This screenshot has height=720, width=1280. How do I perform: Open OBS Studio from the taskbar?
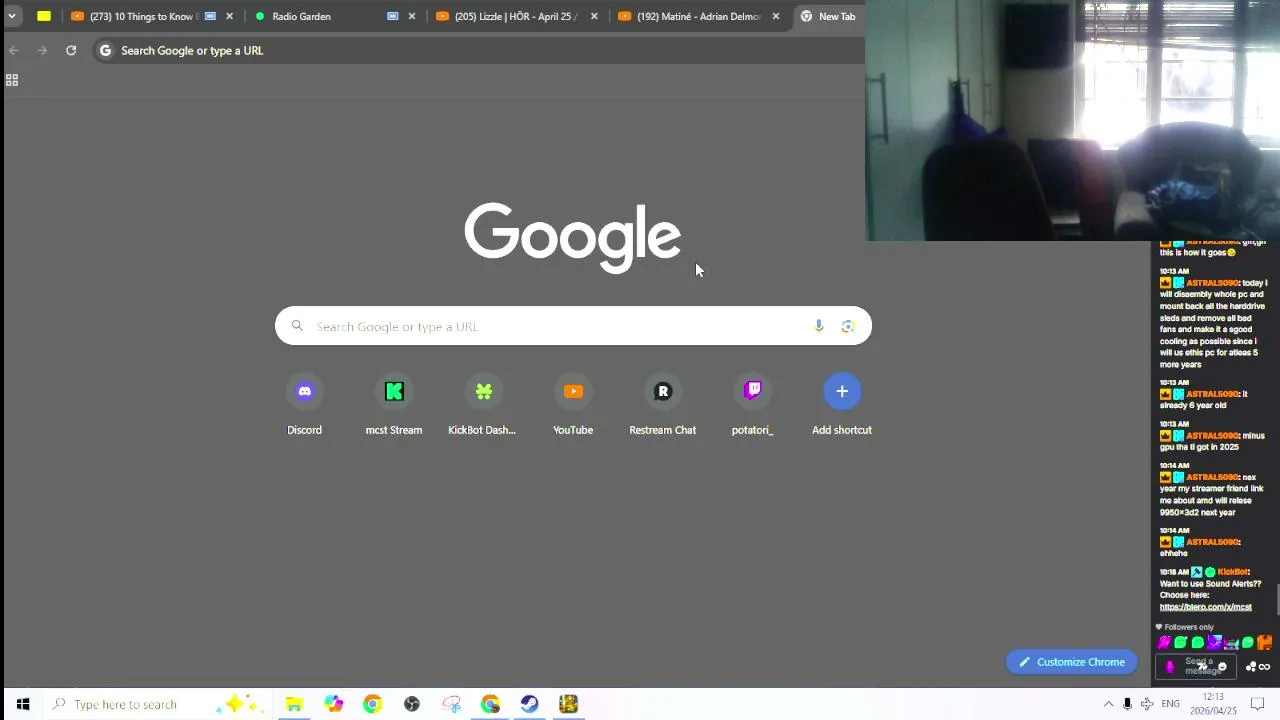pyautogui.click(x=411, y=704)
